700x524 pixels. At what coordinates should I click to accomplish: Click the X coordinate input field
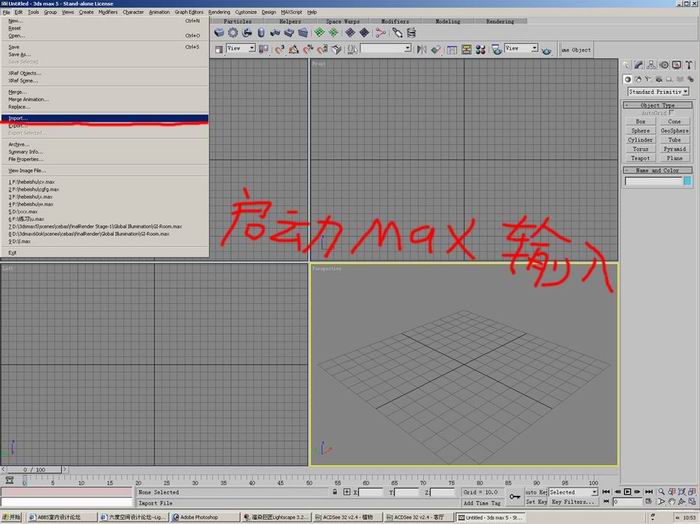coord(371,492)
